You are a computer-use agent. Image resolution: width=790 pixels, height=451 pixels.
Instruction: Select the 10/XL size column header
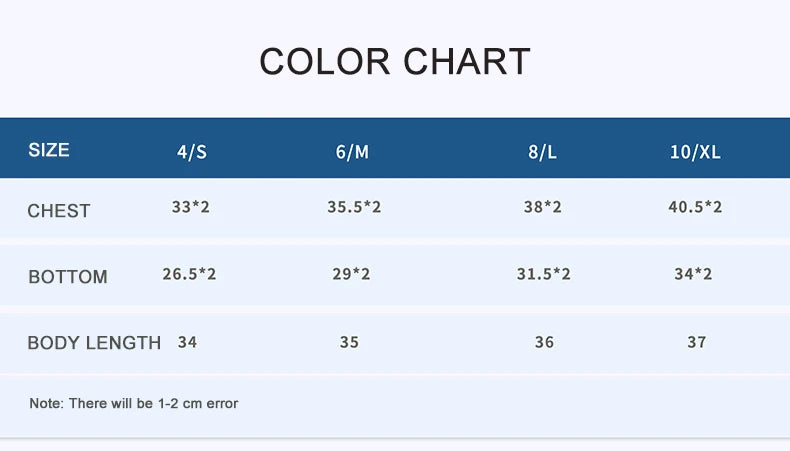coord(695,152)
